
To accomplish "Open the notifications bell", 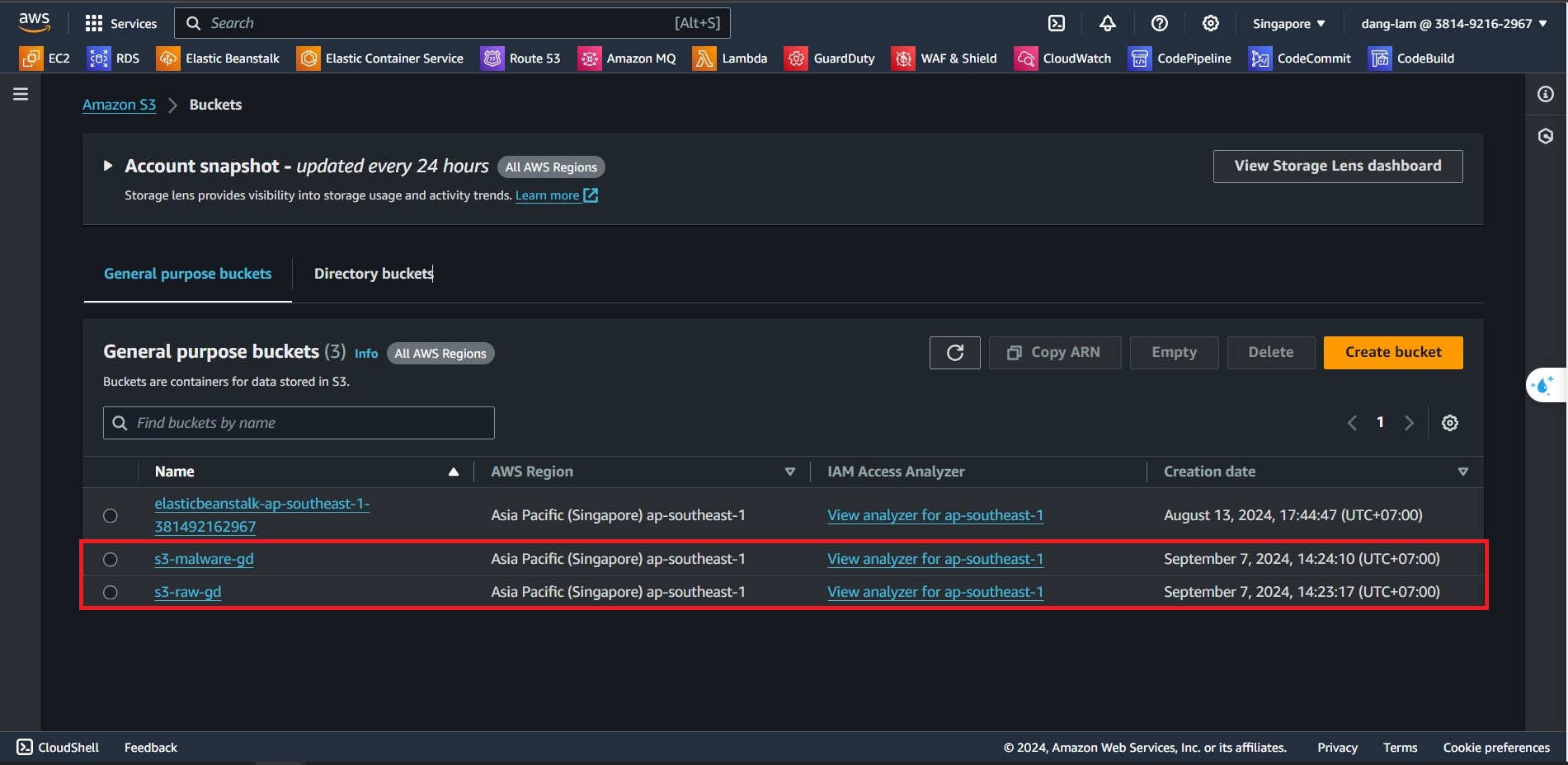I will tap(1108, 23).
